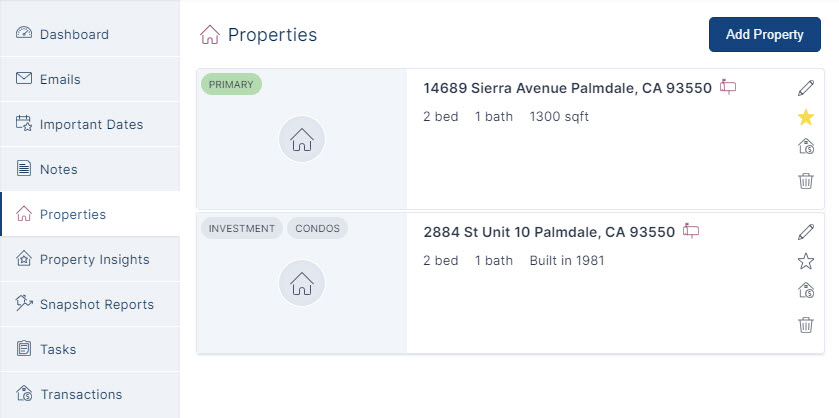Click the Sierra Avenue property photo placeholder

click(301, 139)
